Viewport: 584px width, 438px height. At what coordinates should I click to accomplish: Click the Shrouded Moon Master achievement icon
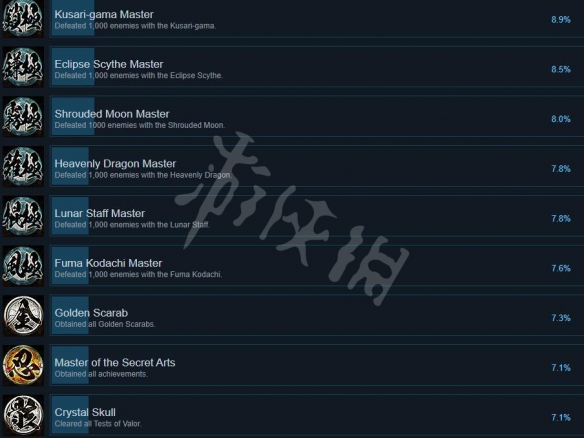(x=23, y=117)
